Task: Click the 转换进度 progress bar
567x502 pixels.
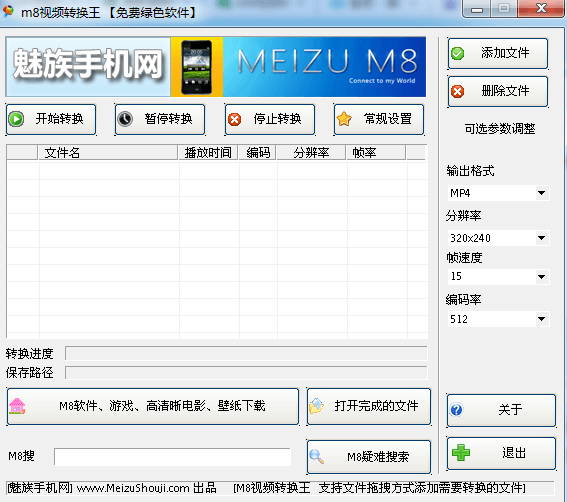Action: 246,353
